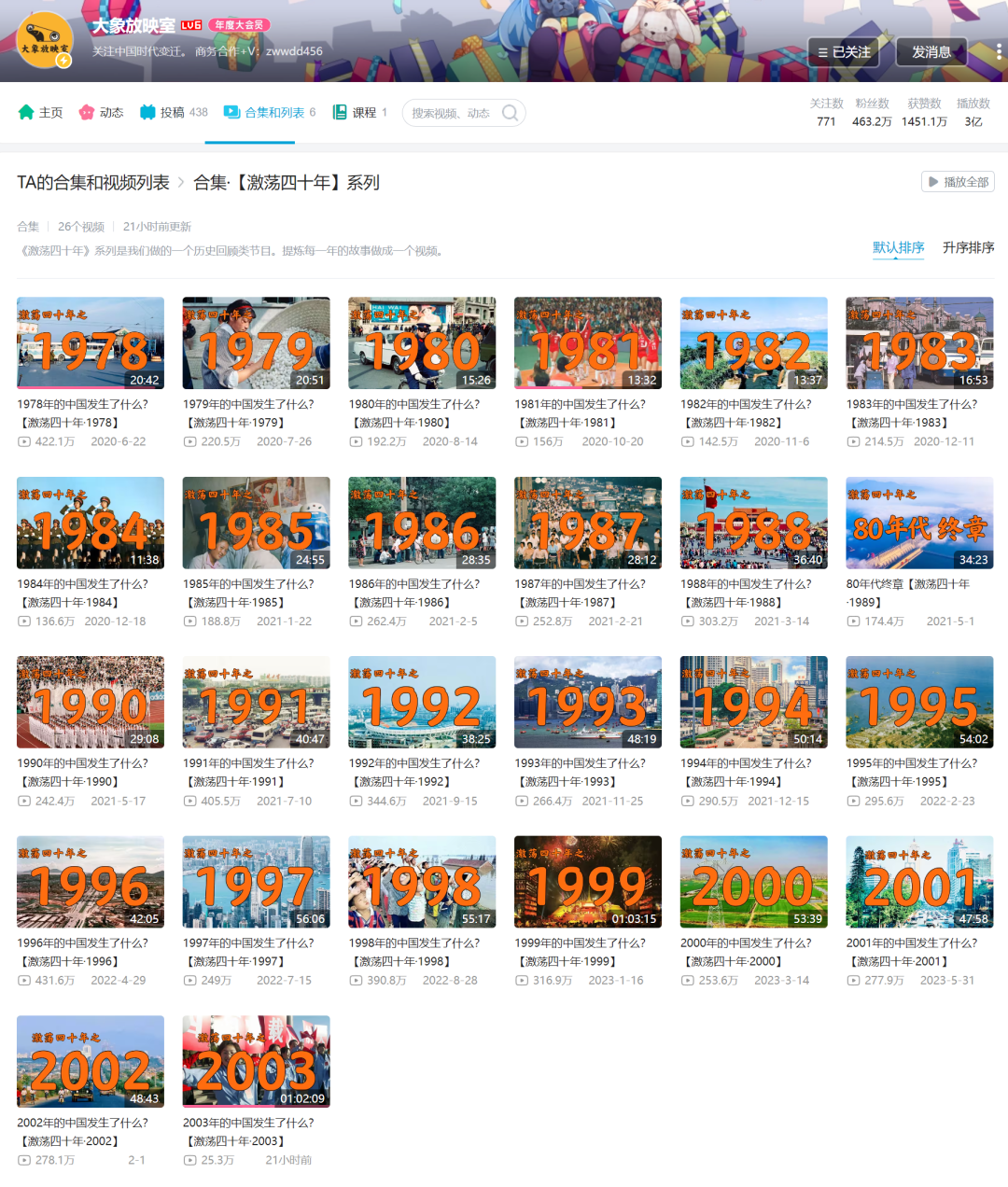1008x1187 pixels.
Task: Click the 获赞数 1451.1万 likes count
Action: [x=924, y=113]
